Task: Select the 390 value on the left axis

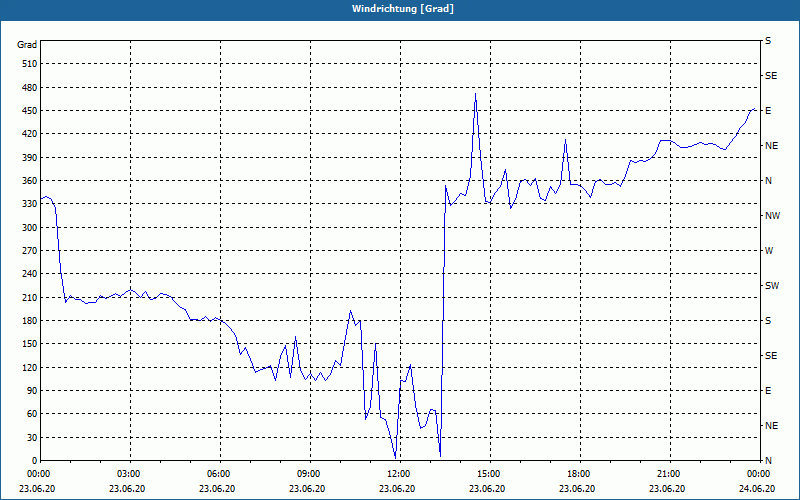Action: coord(30,158)
